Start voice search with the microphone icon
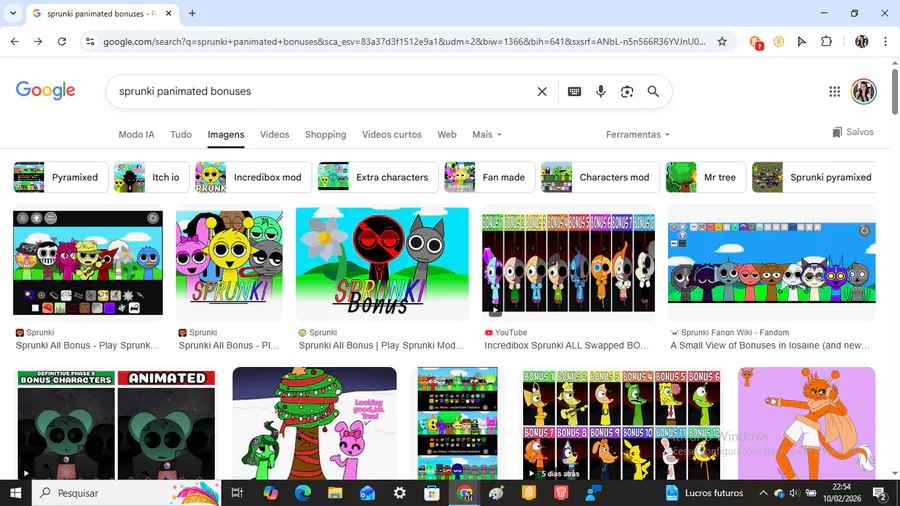The height and width of the screenshot is (506, 900). tap(600, 91)
